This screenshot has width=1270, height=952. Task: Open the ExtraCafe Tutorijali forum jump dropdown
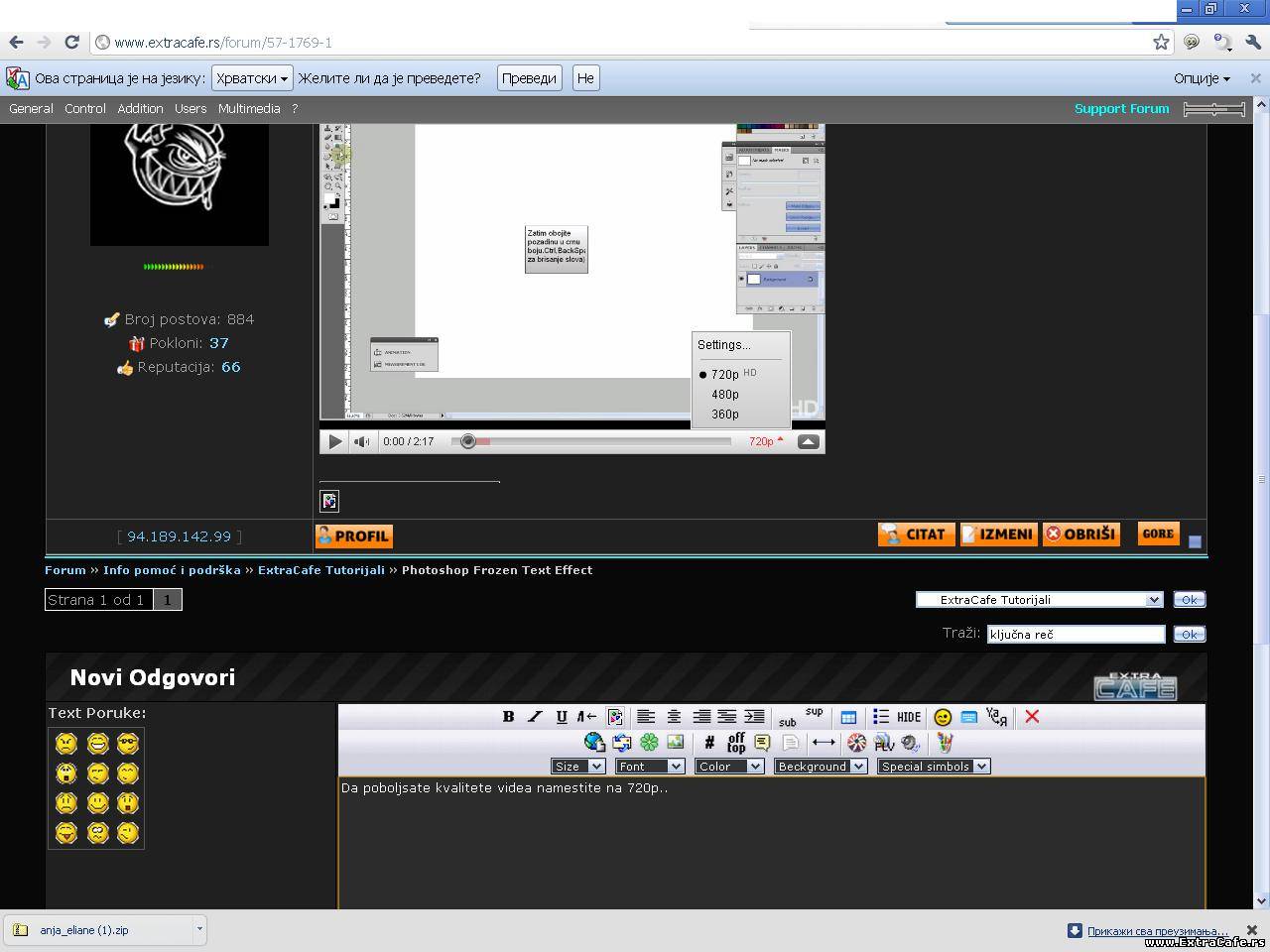(x=1039, y=600)
